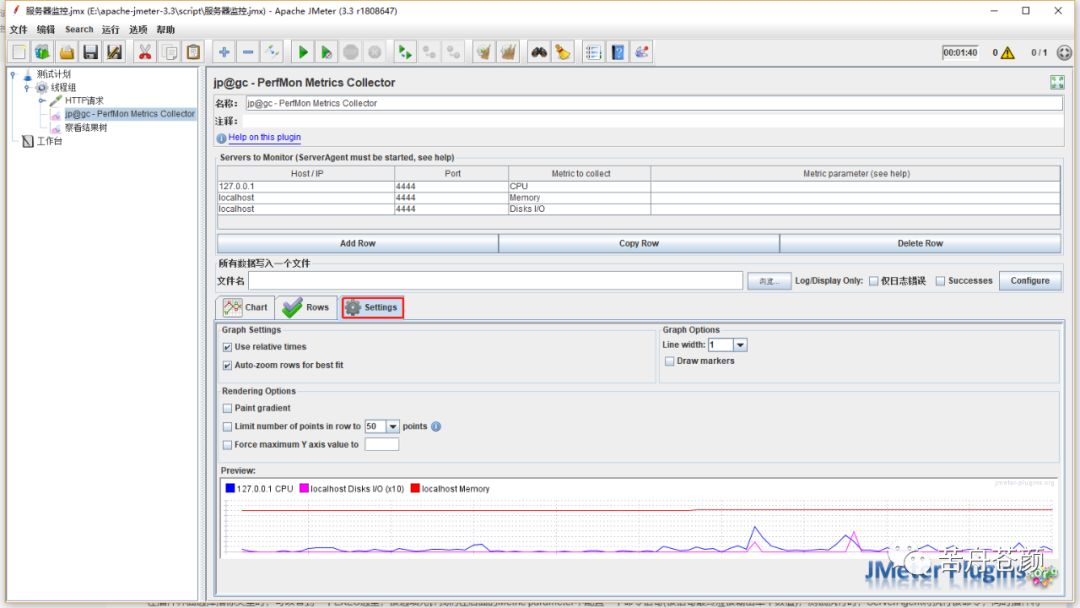Open the Help on this plugin link

point(264,138)
